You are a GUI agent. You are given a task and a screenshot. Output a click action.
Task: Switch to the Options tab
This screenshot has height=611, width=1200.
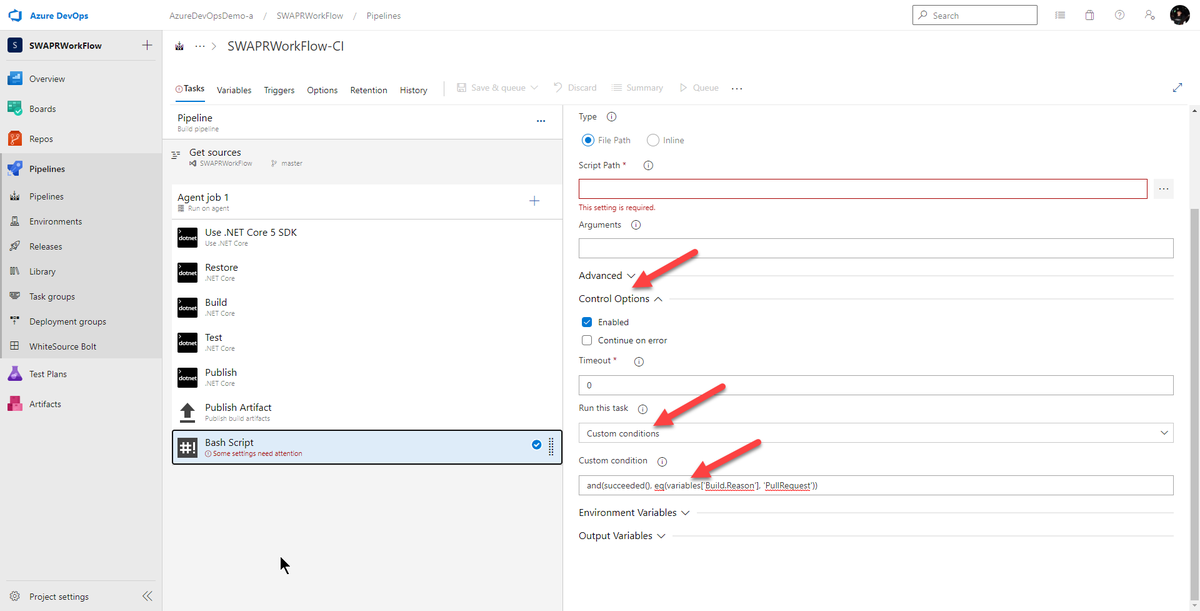tap(322, 90)
